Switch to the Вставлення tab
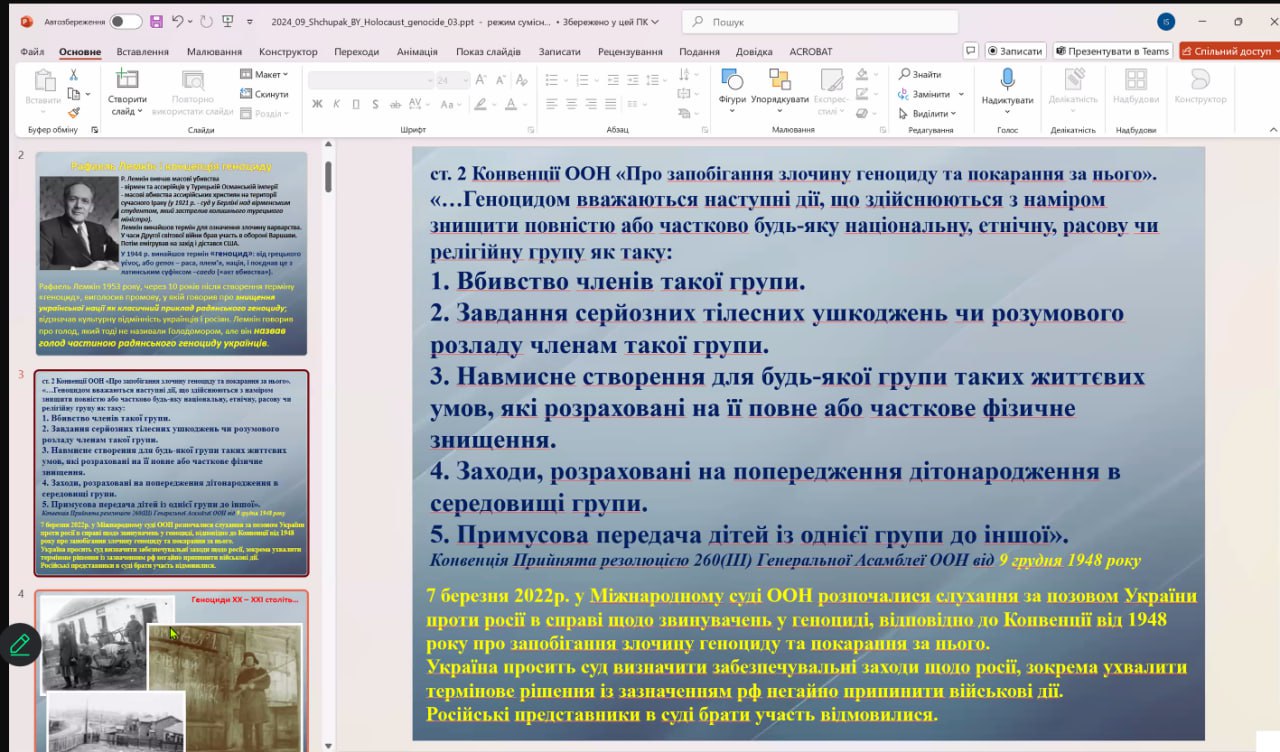Image resolution: width=1280 pixels, height=752 pixels. point(142,52)
